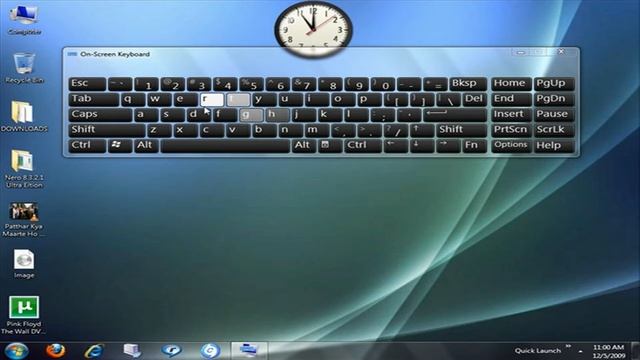Click the tilde backtick key
The image size is (640, 360).
coord(120,84)
